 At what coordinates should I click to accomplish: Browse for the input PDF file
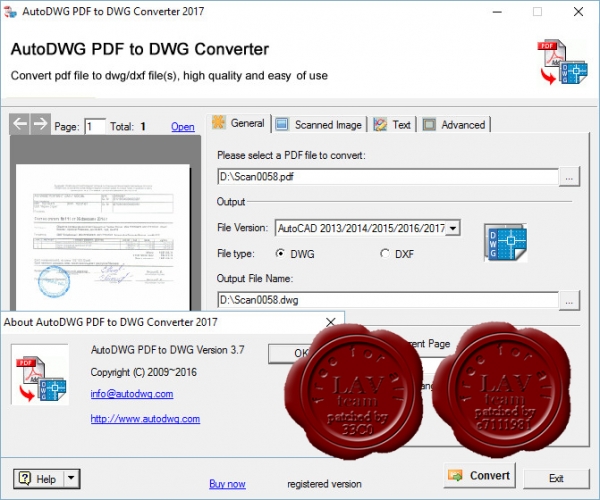569,177
